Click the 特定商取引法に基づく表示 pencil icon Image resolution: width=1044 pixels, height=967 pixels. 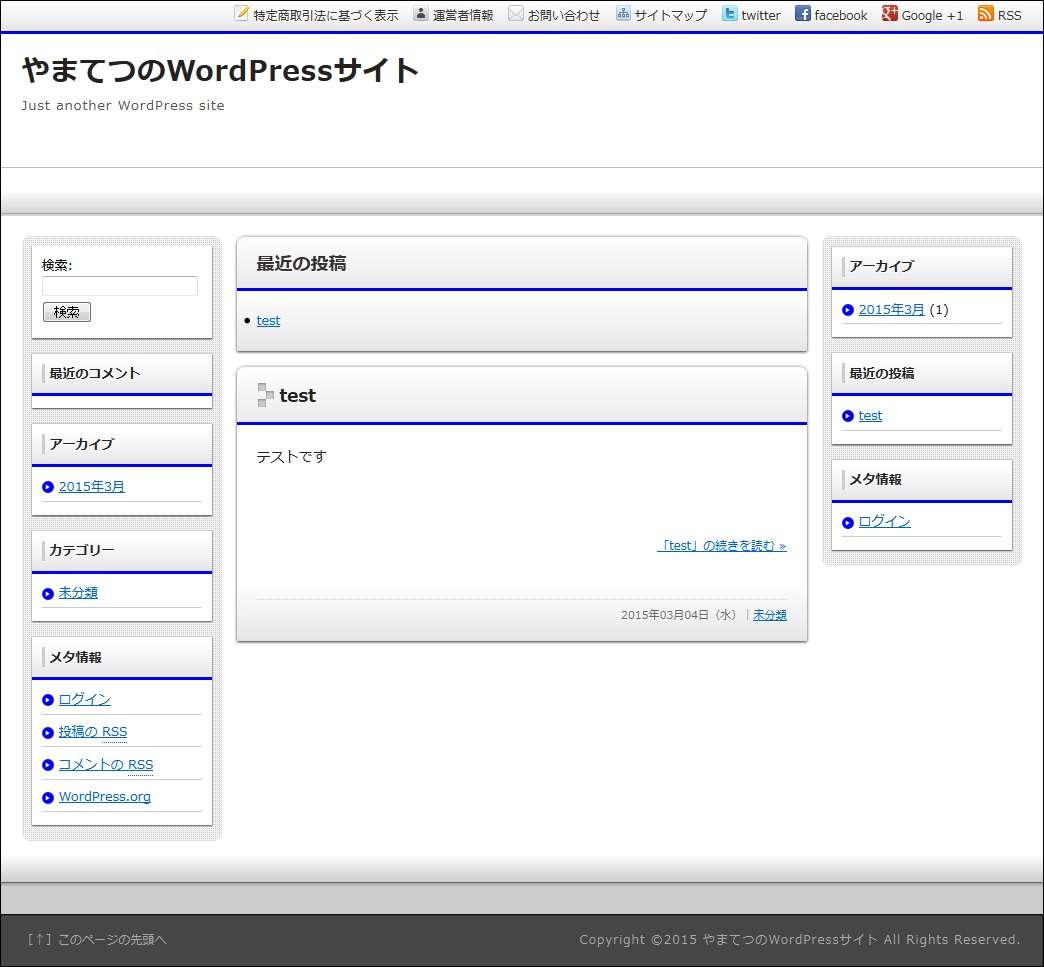(242, 13)
